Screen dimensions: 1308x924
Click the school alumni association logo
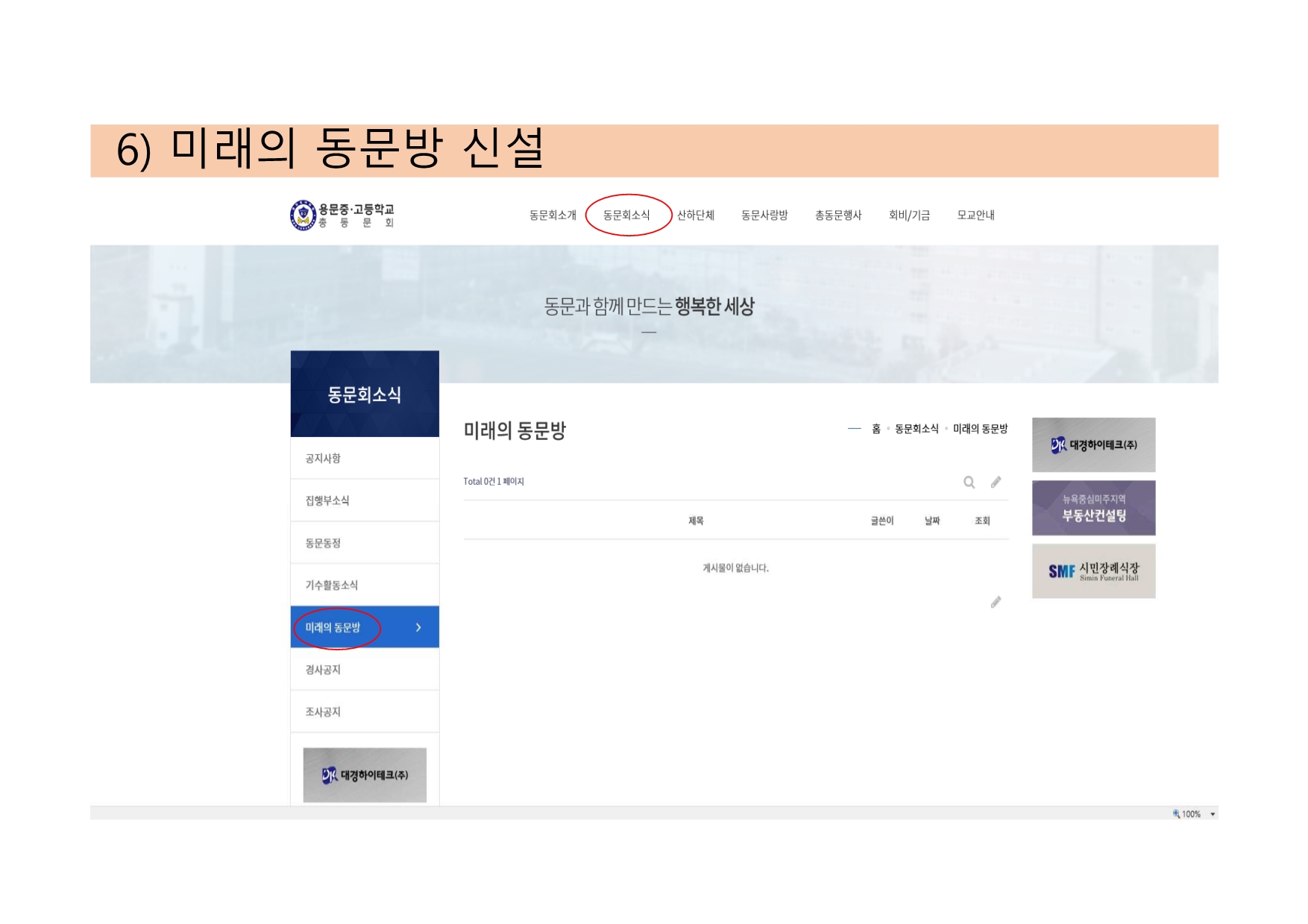click(x=342, y=215)
